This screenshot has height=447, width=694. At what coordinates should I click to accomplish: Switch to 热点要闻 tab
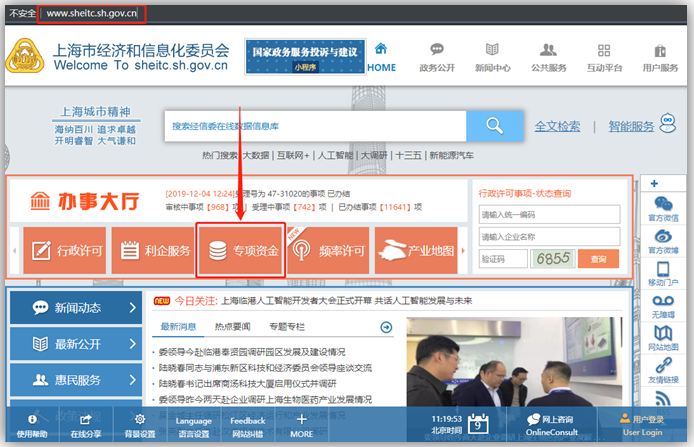[x=232, y=327]
